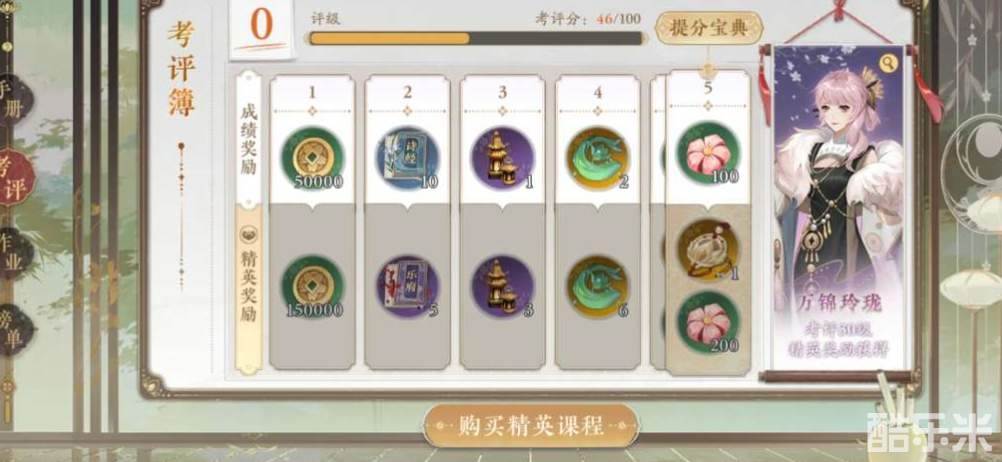This screenshot has height=462, width=1002.
Task: Tap the green jade fish reward with 2
Action: pyautogui.click(x=598, y=158)
